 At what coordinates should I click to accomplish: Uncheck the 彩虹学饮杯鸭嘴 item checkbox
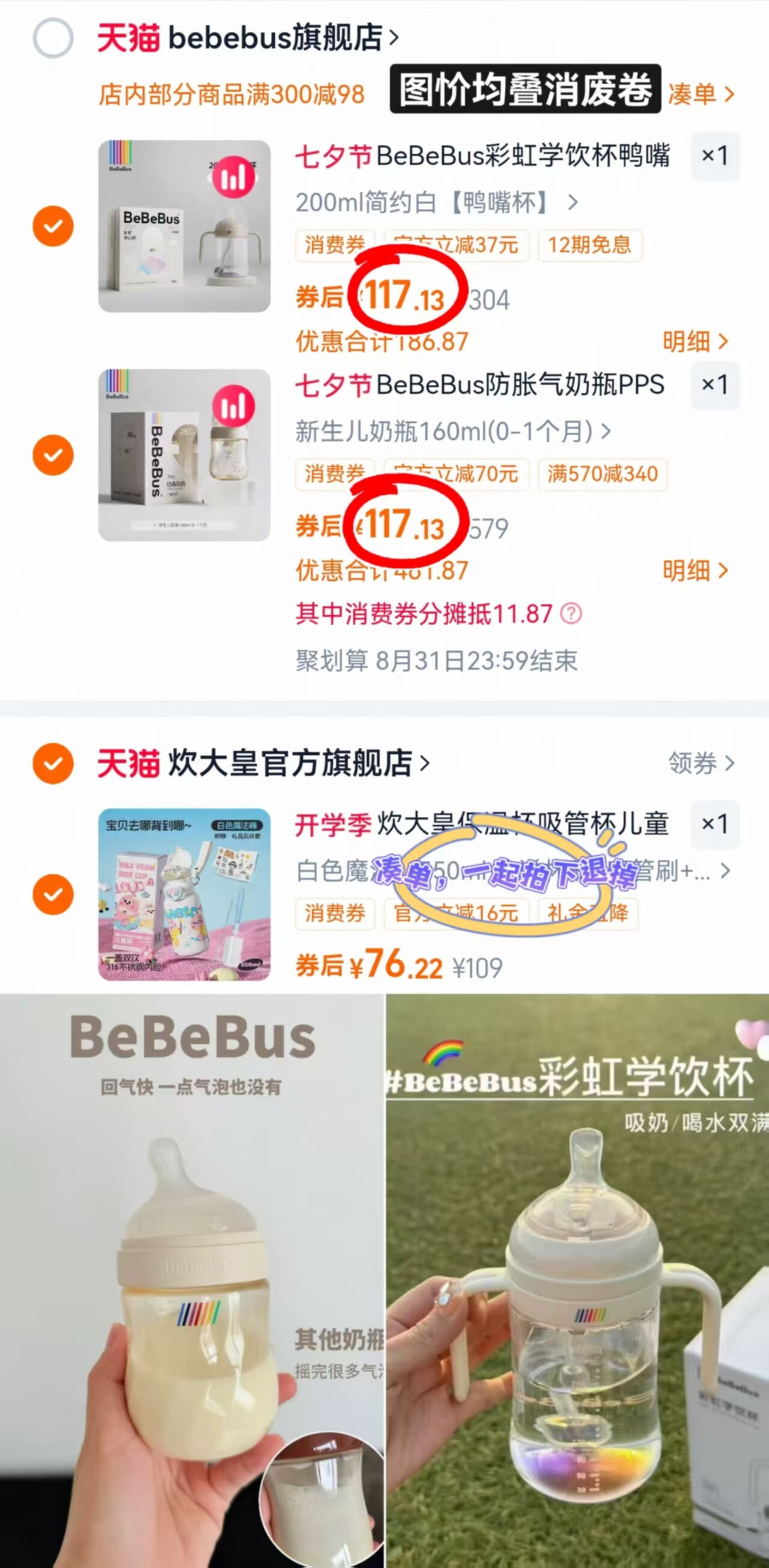click(x=53, y=226)
